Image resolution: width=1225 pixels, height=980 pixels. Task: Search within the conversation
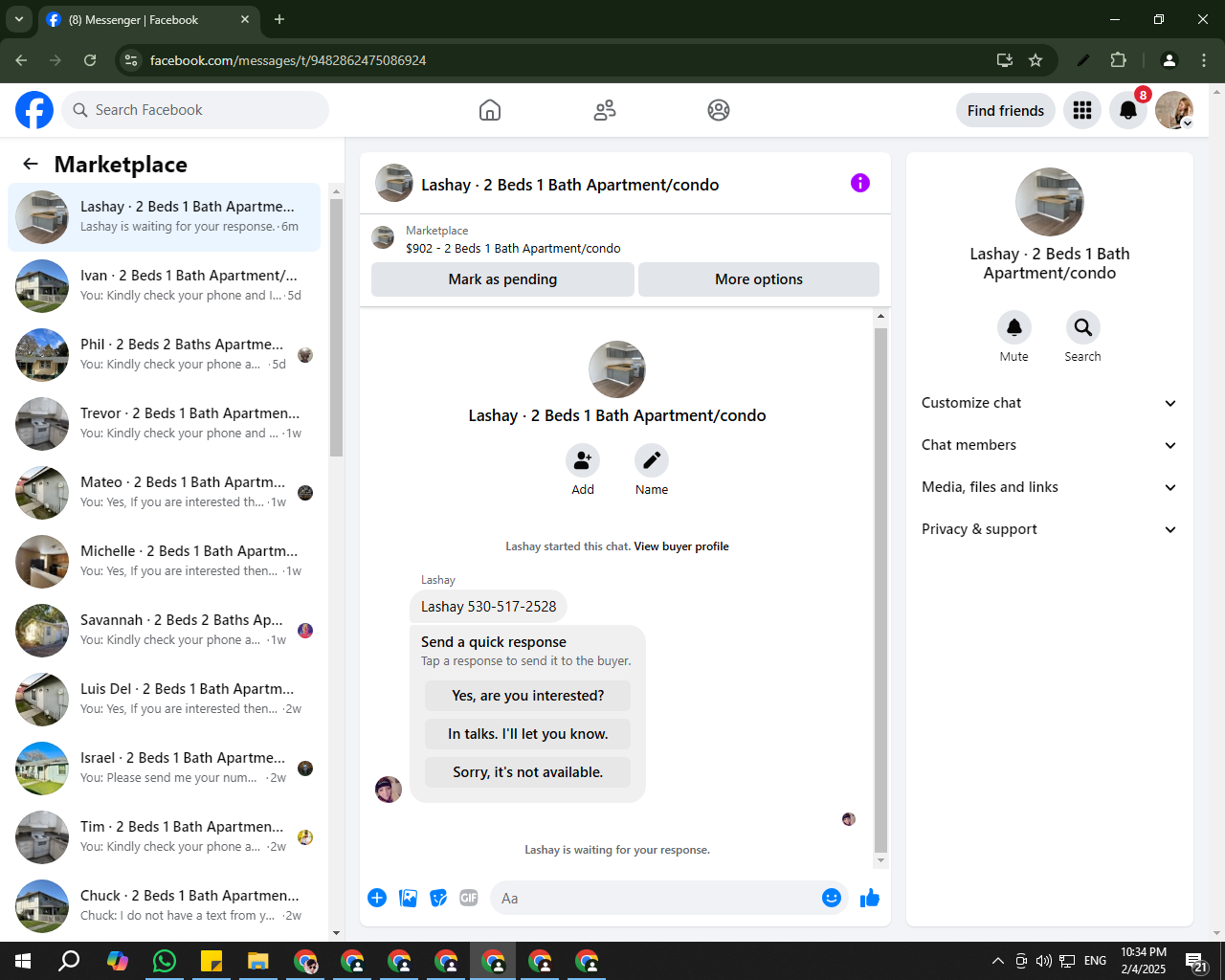[1083, 327]
